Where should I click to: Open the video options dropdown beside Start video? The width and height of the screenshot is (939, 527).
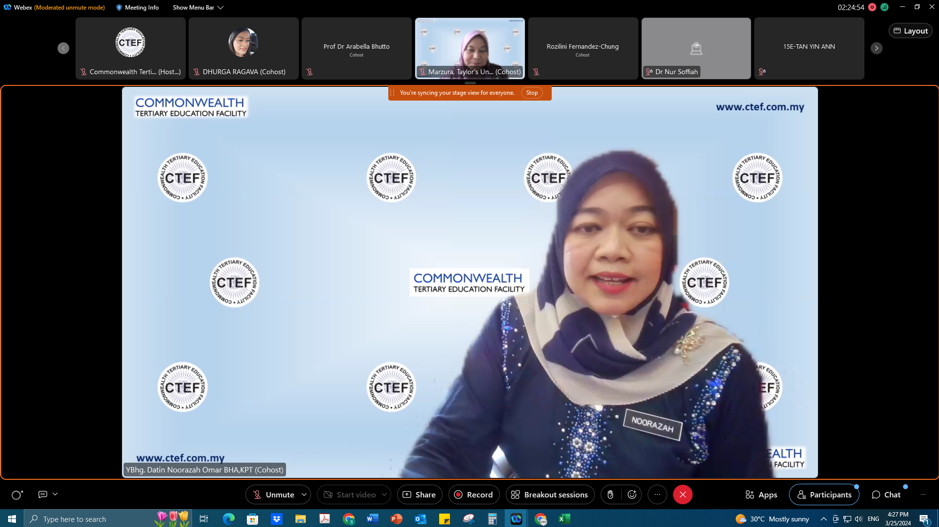(384, 495)
